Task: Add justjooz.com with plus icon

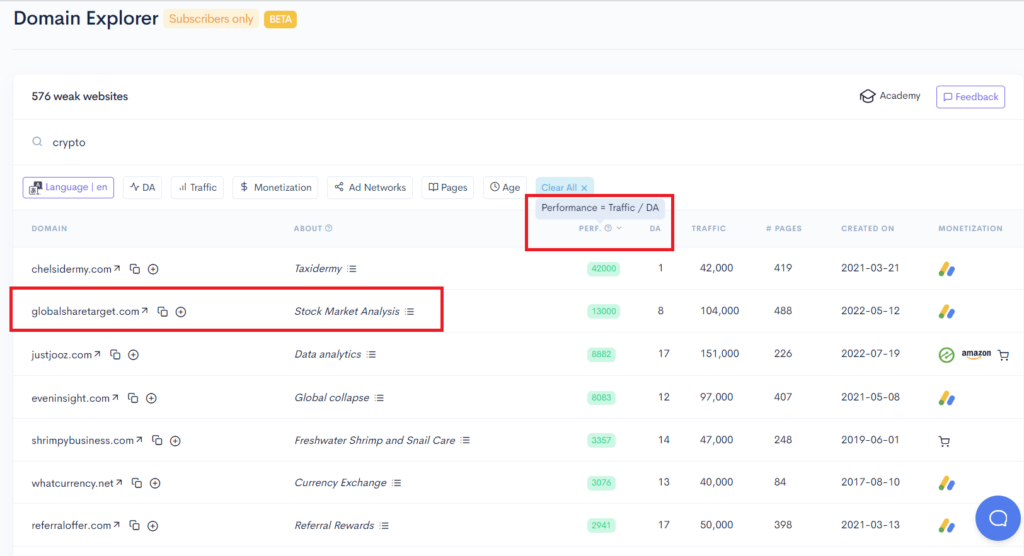Action: coord(133,355)
